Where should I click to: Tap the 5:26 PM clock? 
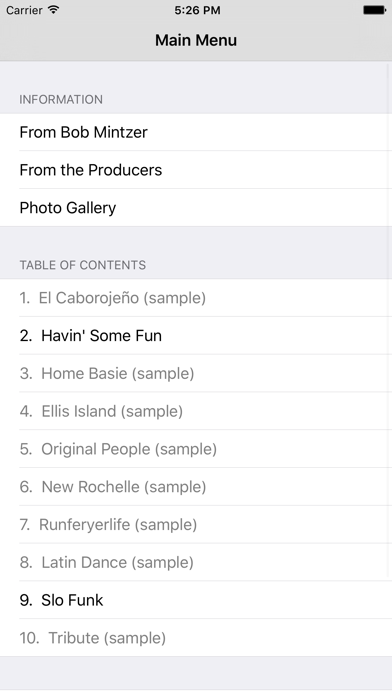coord(197,10)
